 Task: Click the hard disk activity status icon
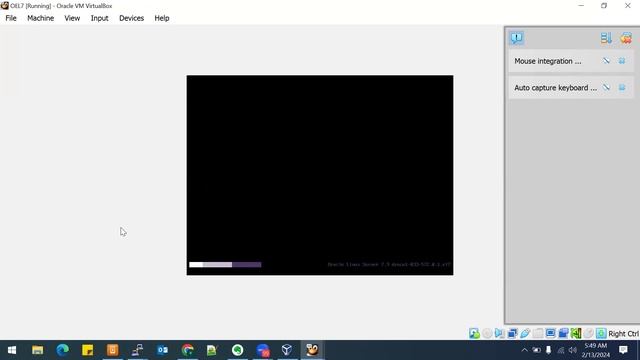point(474,333)
